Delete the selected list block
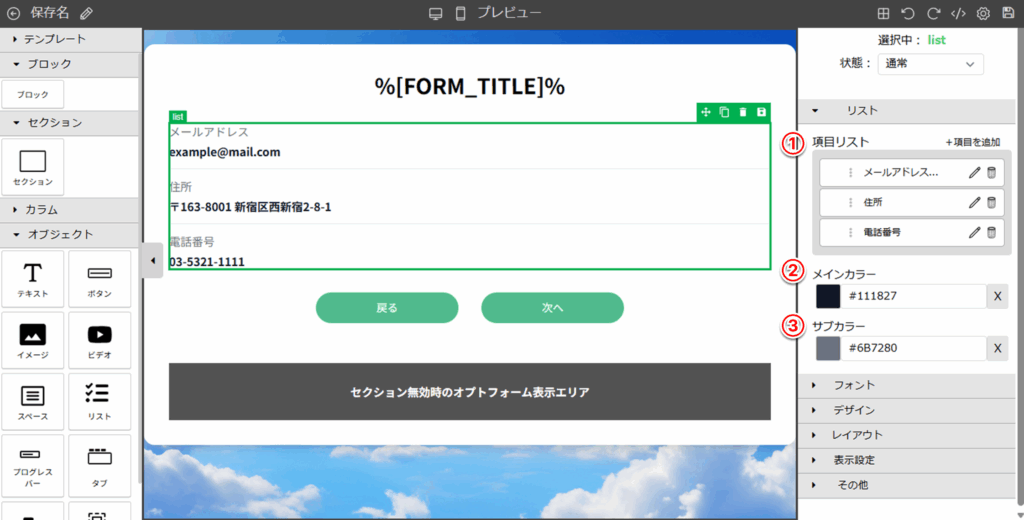1024x520 pixels. click(x=743, y=112)
